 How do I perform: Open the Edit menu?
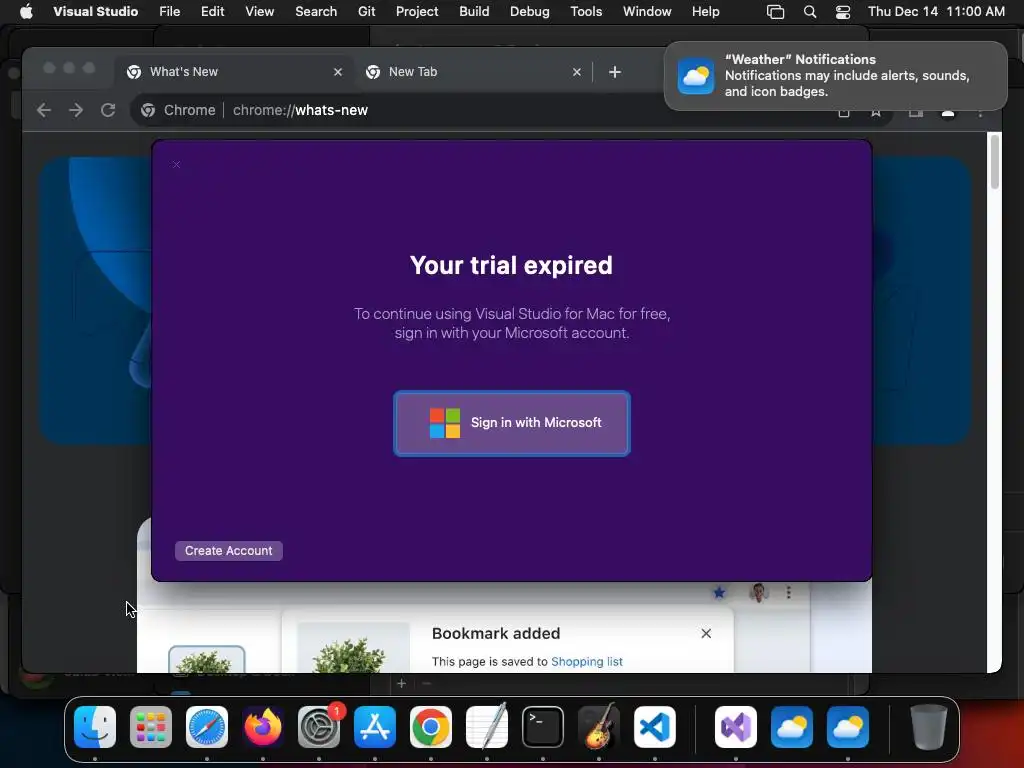(x=213, y=11)
